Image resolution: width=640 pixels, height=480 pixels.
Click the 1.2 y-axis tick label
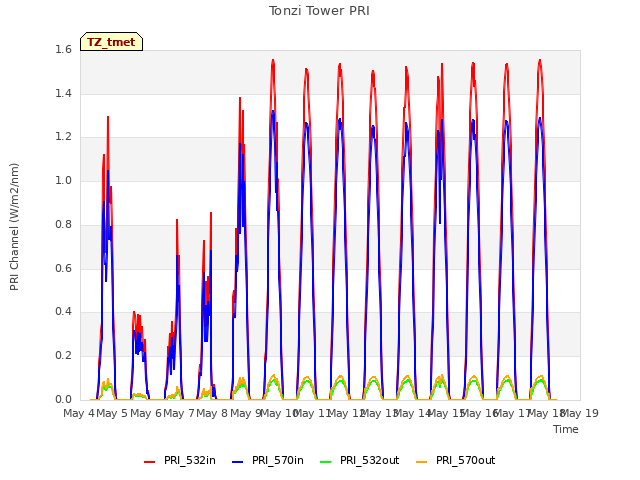pyautogui.click(x=63, y=137)
